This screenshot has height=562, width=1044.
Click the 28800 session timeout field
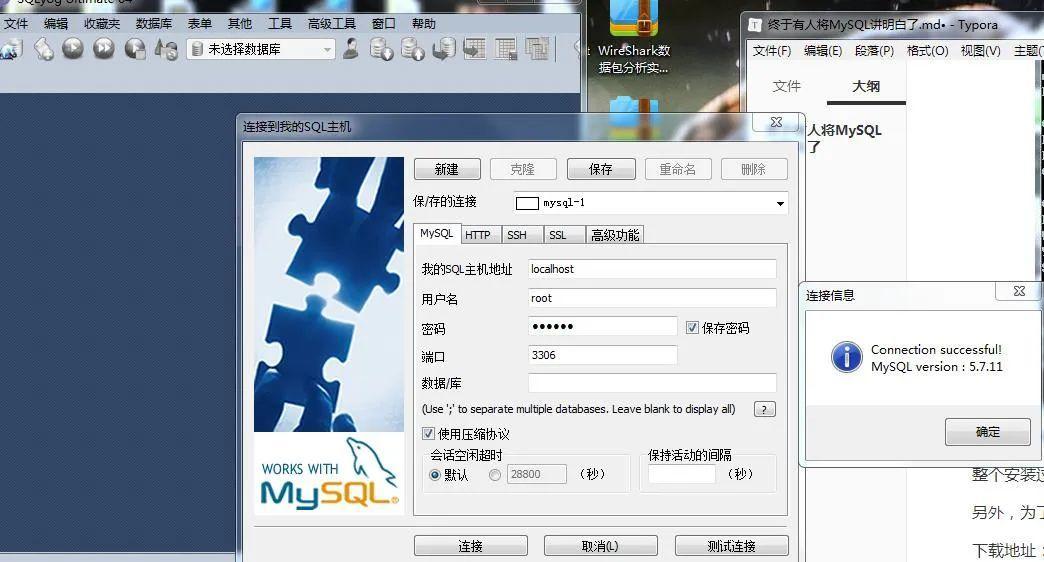pos(537,474)
